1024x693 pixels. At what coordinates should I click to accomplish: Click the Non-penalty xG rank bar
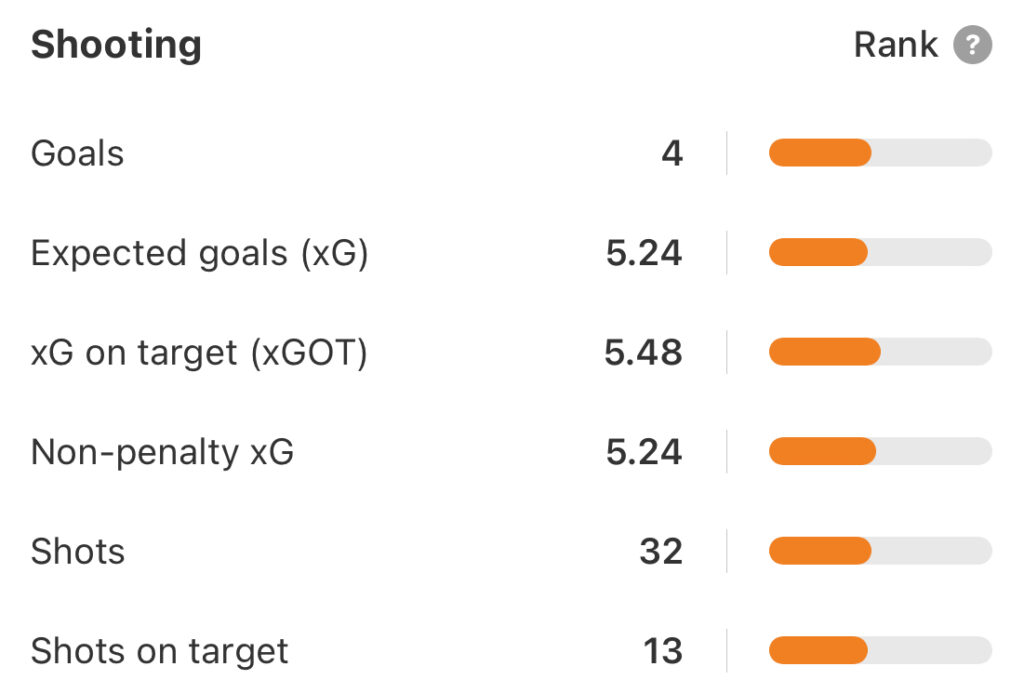pyautogui.click(x=880, y=452)
